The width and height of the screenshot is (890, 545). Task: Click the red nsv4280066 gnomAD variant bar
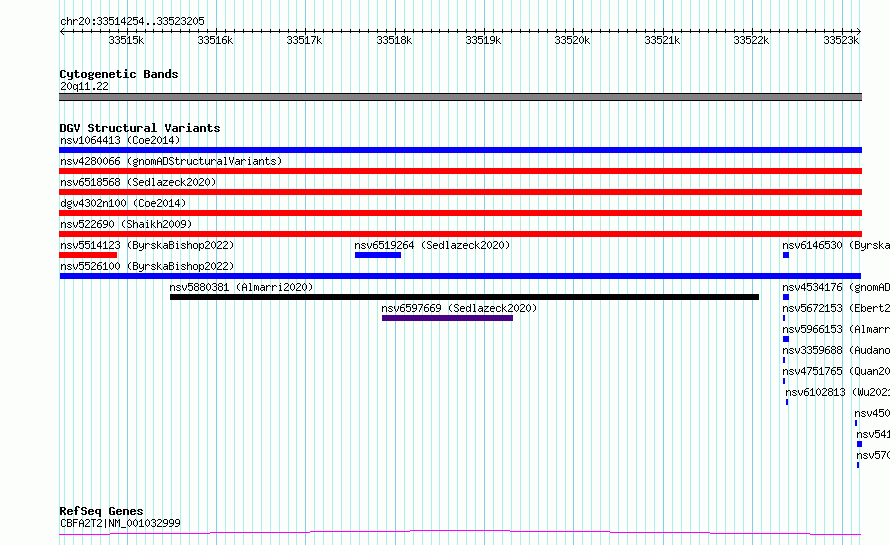tap(460, 171)
